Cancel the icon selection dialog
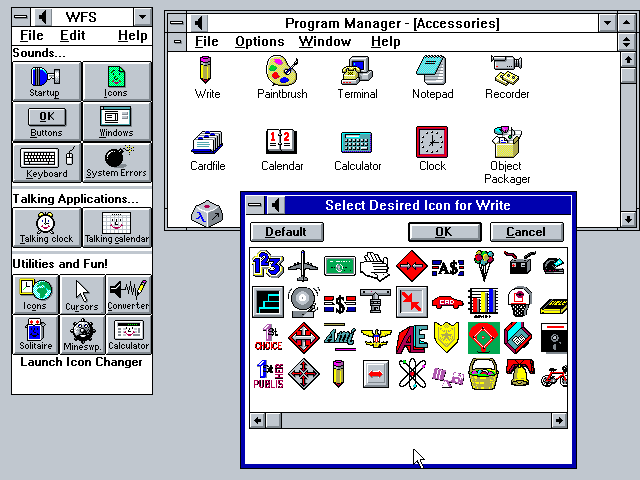Image resolution: width=640 pixels, height=480 pixels. click(527, 232)
